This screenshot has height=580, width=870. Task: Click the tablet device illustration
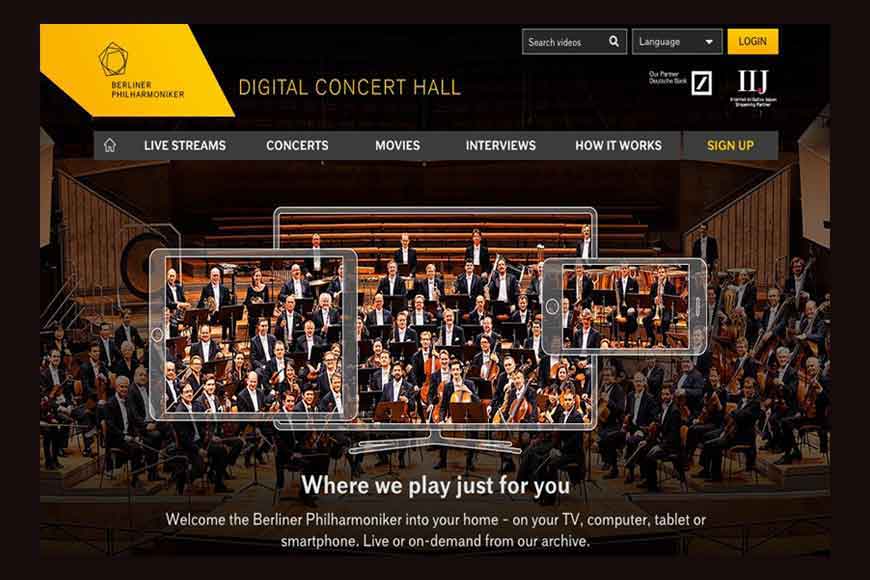[x=254, y=334]
